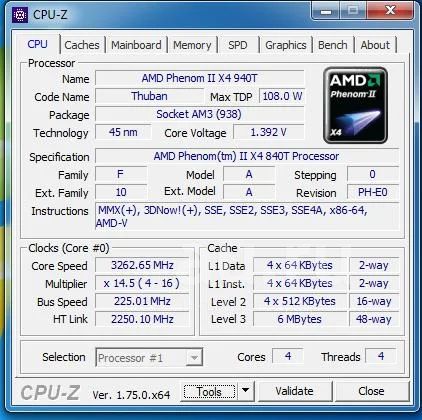
Task: Switch to the Caches tab
Action: pos(82,45)
